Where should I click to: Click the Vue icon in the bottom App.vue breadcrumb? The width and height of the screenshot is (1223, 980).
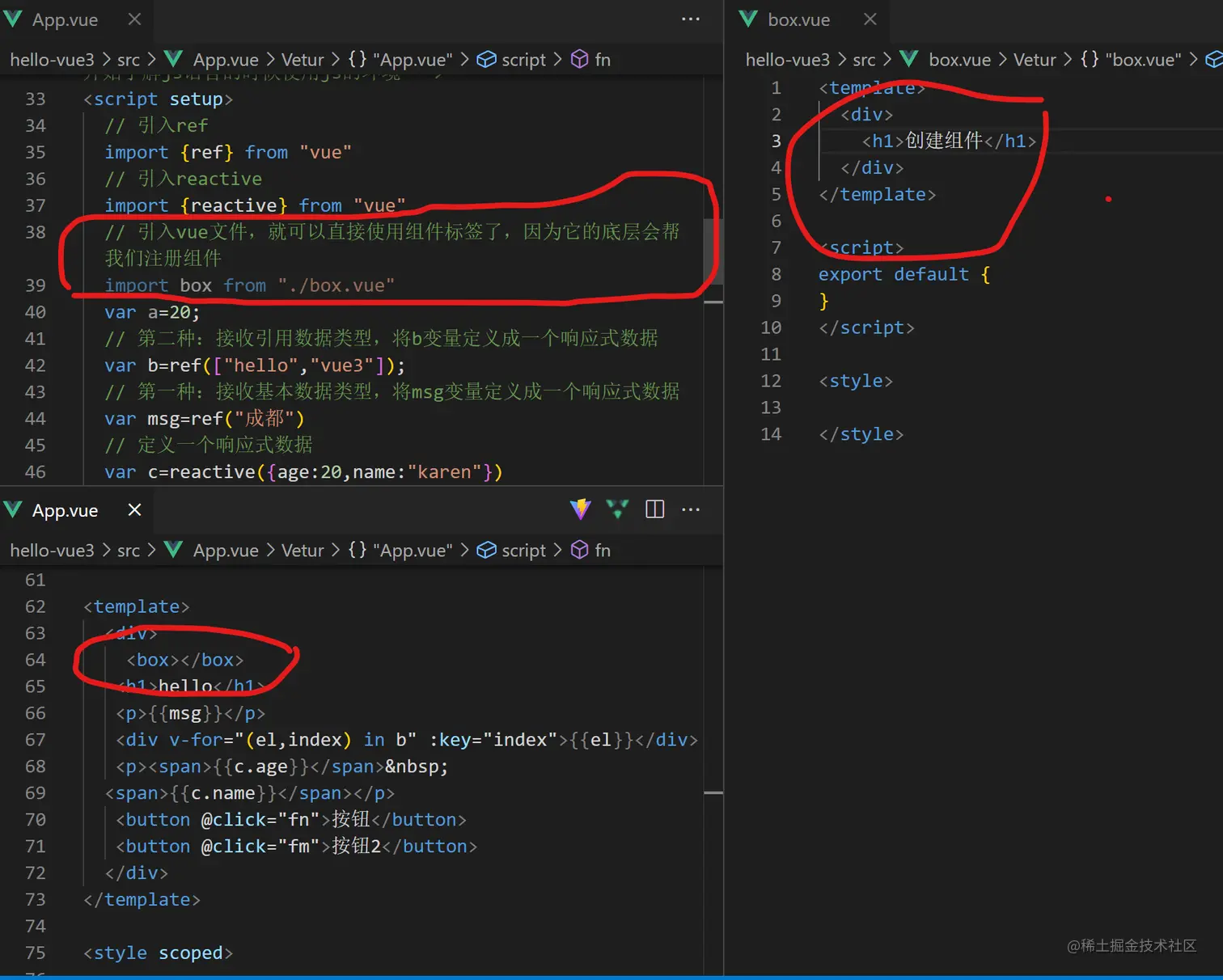click(173, 550)
